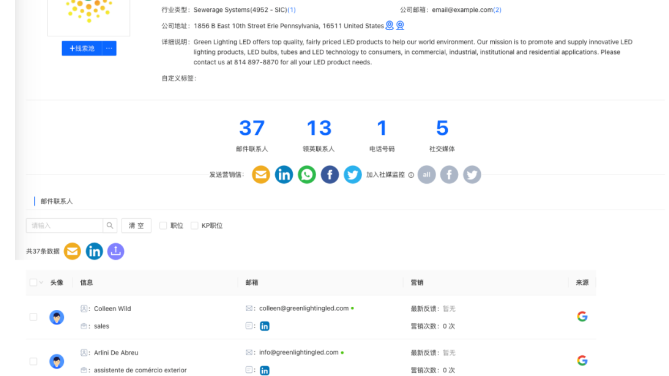Open Colleen Wild's LinkedIn profile icon
Image resolution: width=669 pixels, height=376 pixels.
265,326
